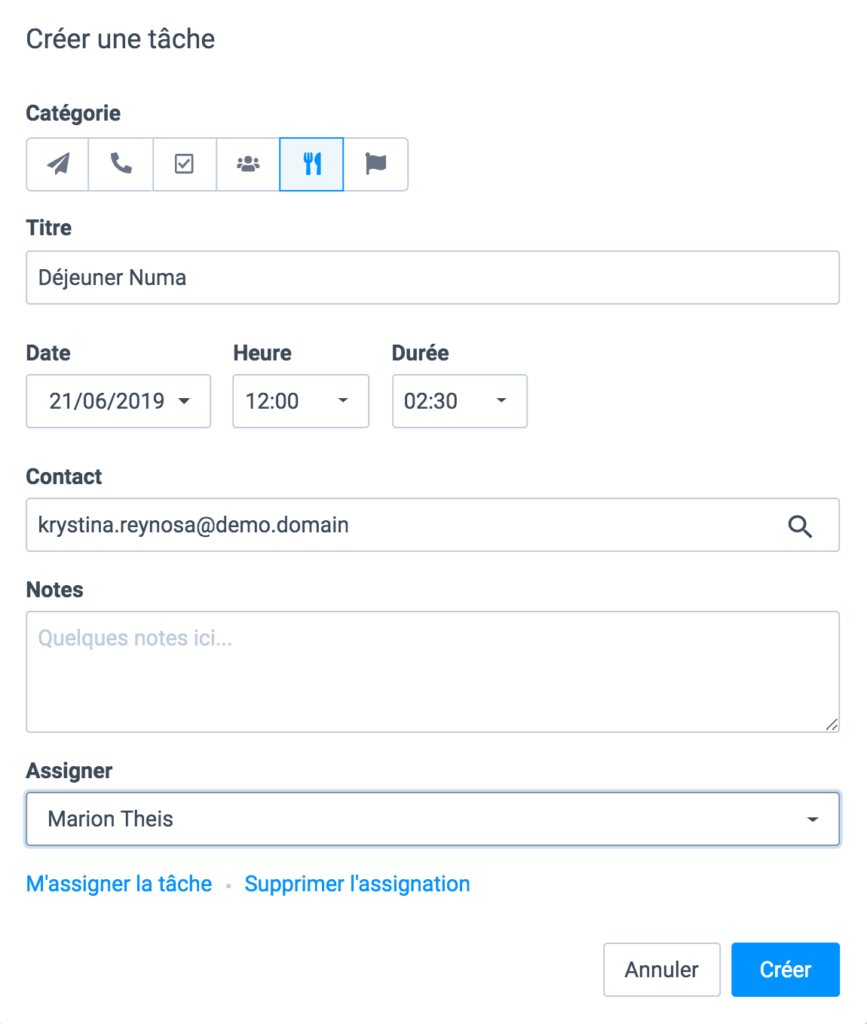Click the contact search magnifier icon

[800, 526]
